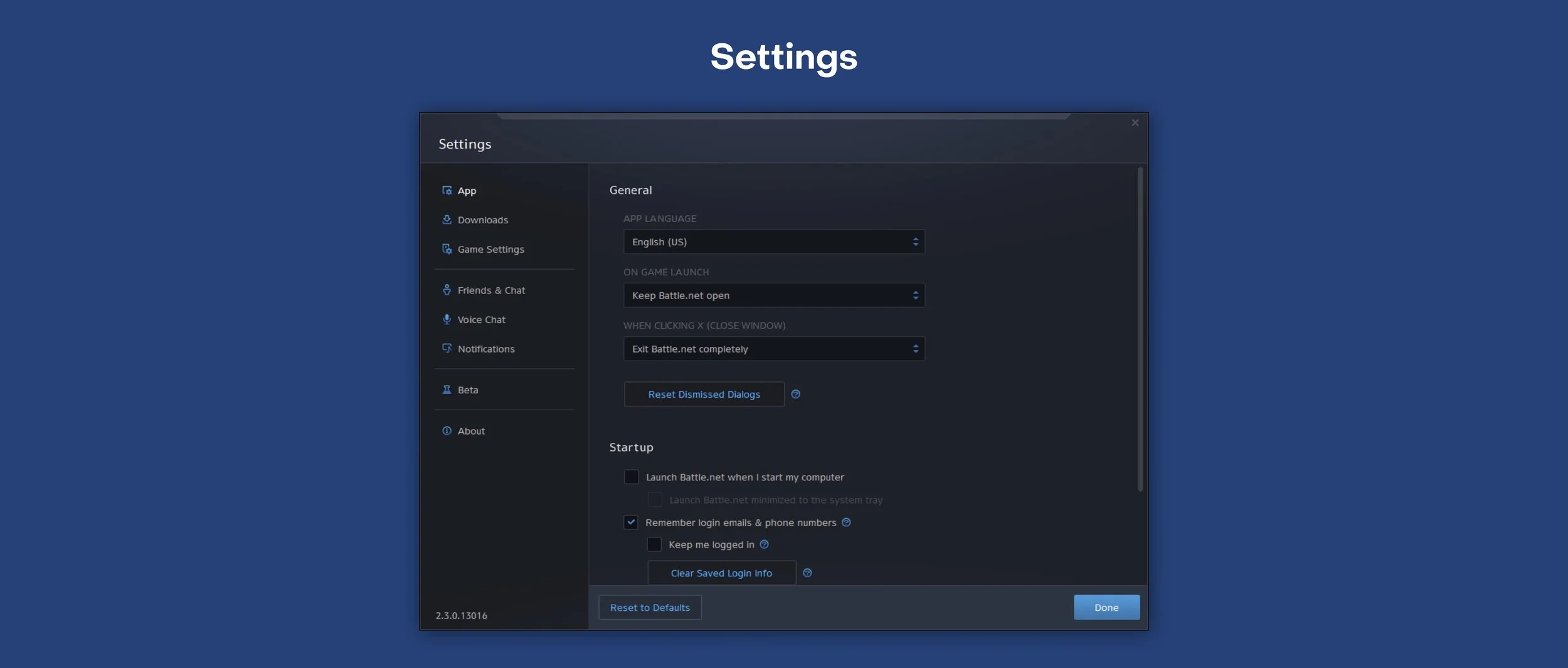Viewport: 1568px width, 668px height.
Task: Open help icon beside Remember login emails
Action: tap(846, 522)
